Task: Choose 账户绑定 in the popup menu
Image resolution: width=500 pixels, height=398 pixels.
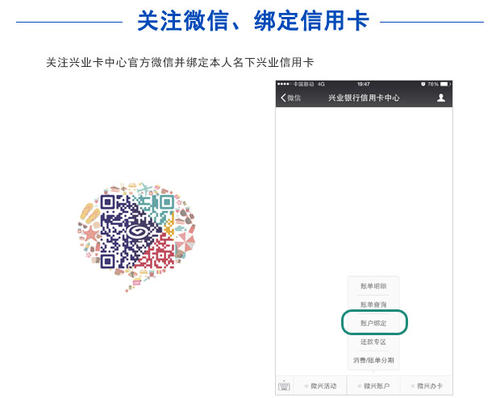Action: coord(373,323)
